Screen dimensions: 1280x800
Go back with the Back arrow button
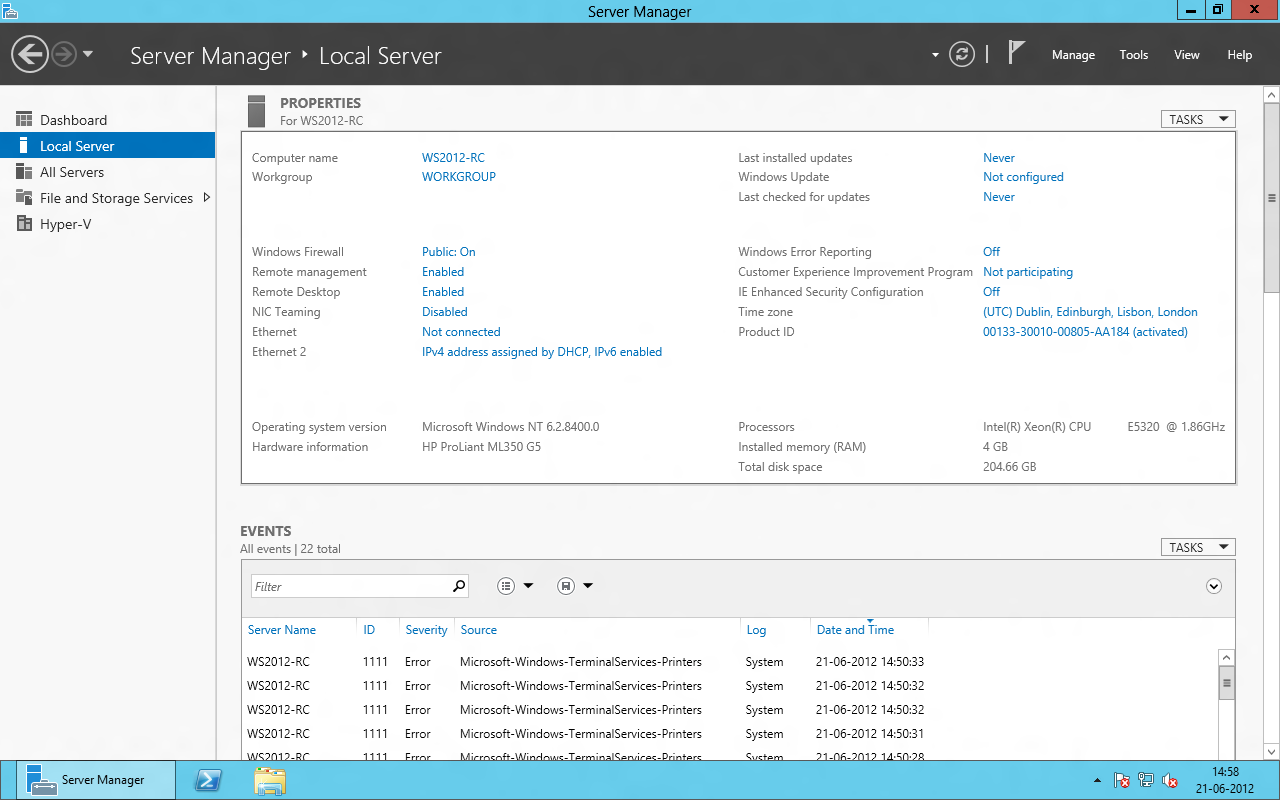coord(30,54)
